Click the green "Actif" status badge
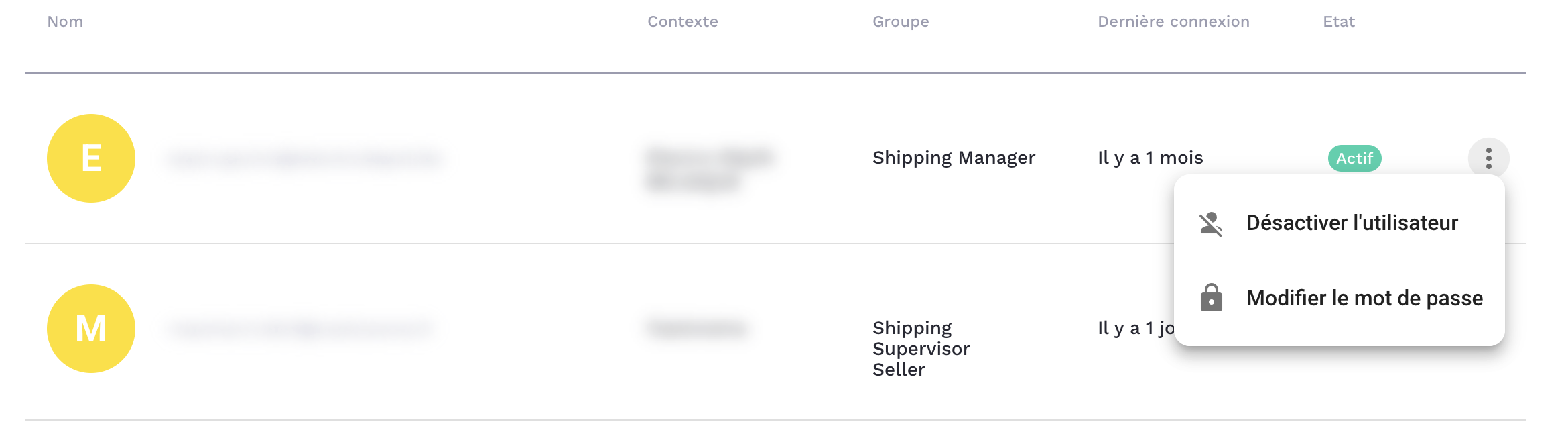The height and width of the screenshot is (428, 1568). (1354, 158)
